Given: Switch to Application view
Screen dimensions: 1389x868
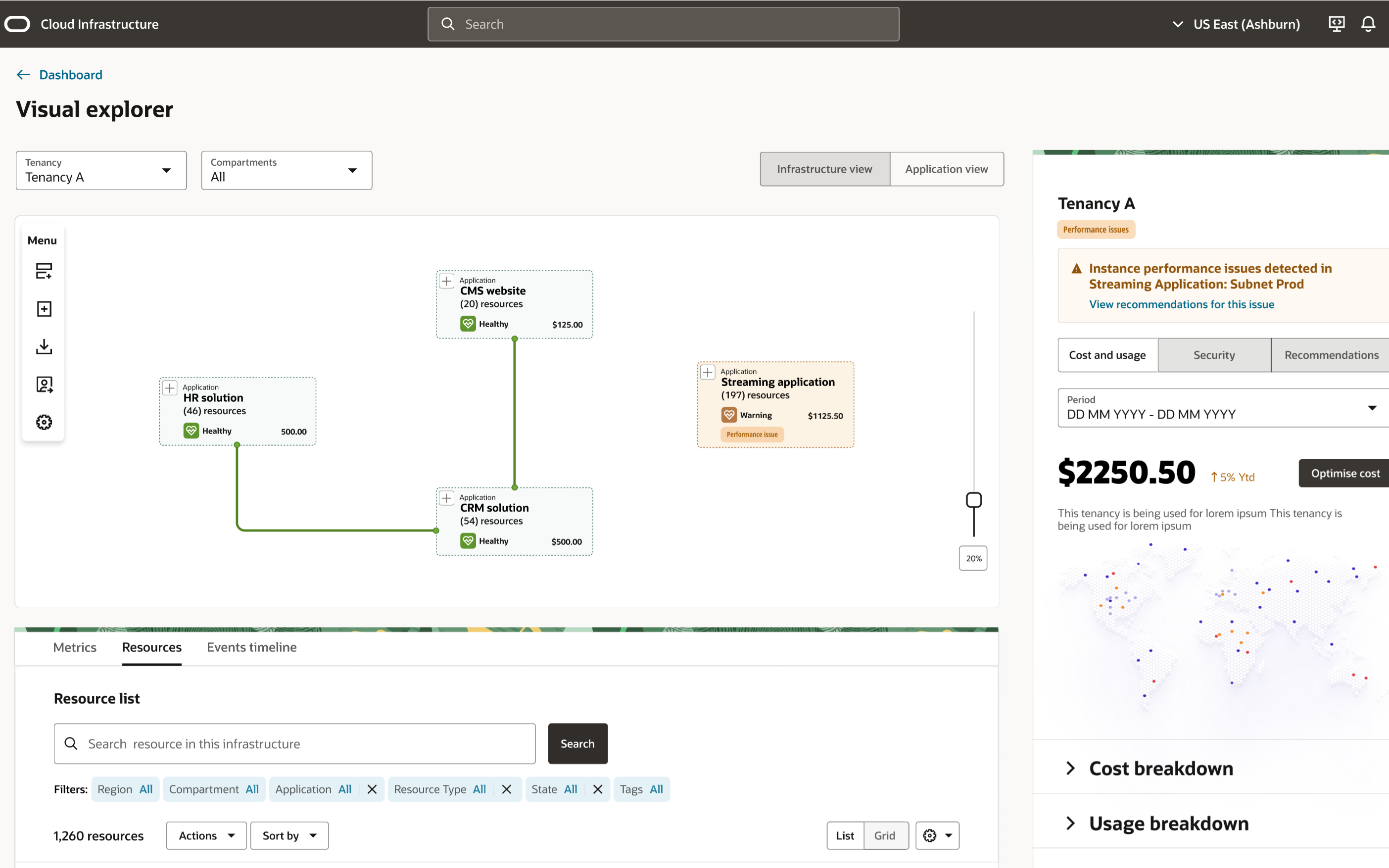Looking at the screenshot, I should pos(946,169).
